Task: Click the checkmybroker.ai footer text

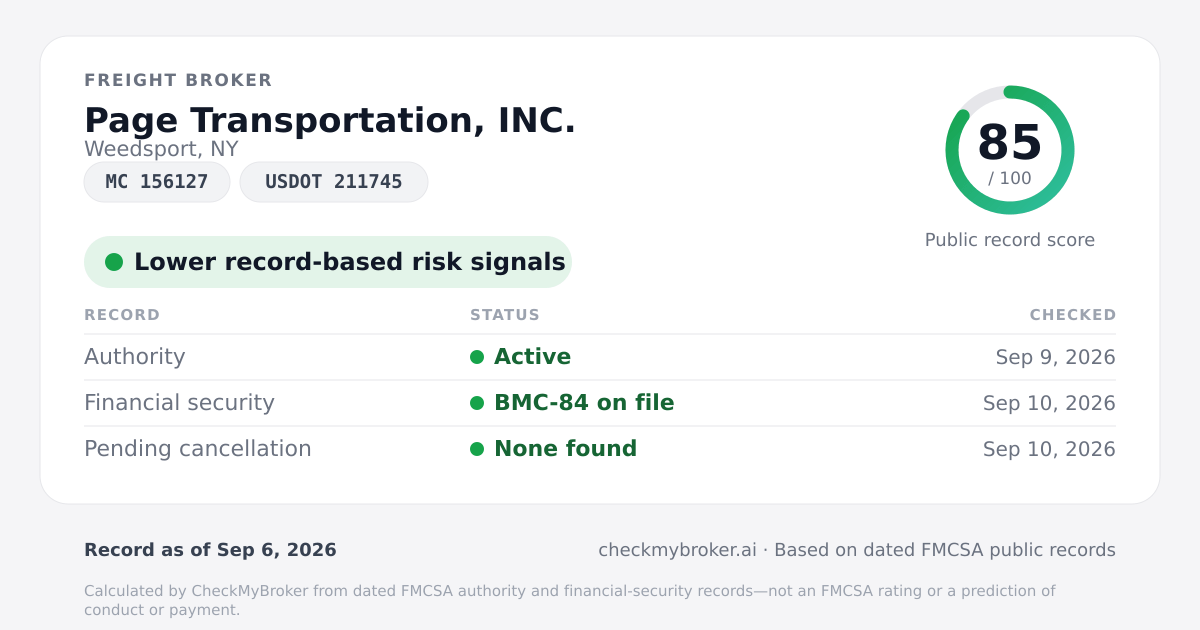Action: (677, 550)
